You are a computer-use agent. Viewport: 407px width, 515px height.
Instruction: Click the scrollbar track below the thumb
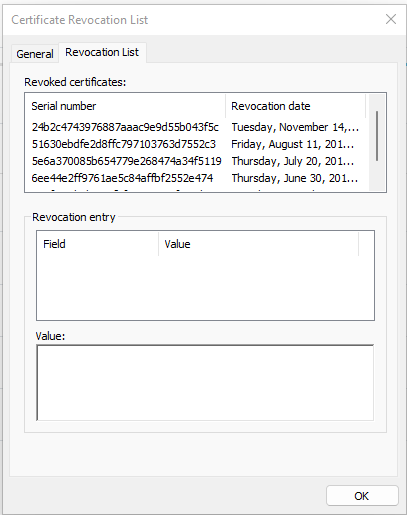pyautogui.click(x=377, y=176)
